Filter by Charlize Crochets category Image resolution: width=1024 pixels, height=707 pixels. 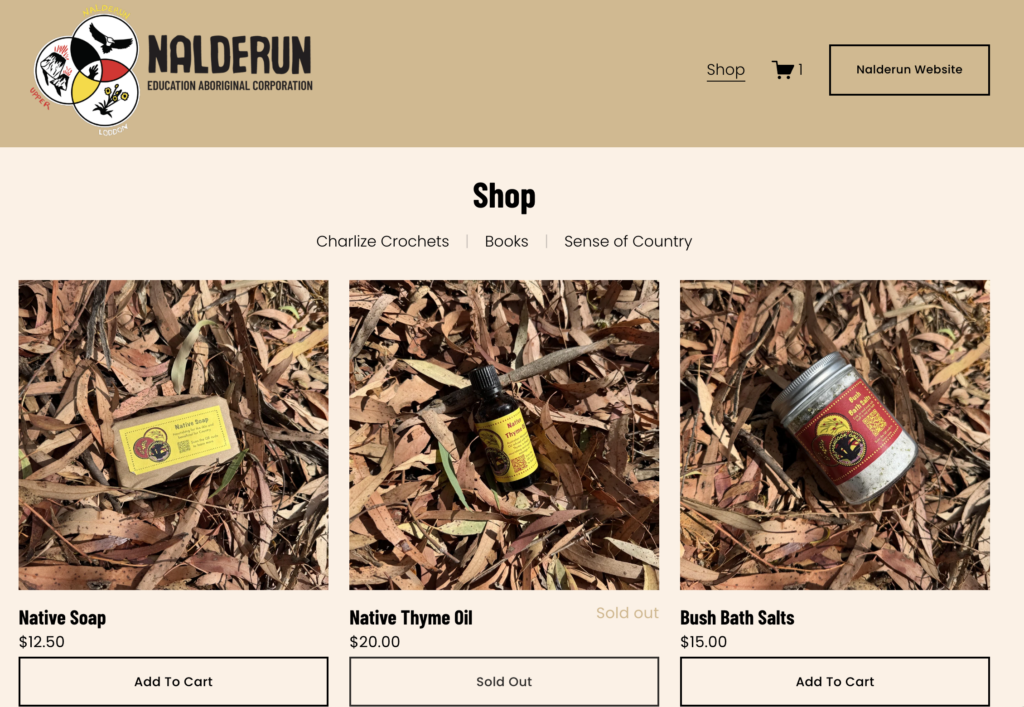[383, 242]
